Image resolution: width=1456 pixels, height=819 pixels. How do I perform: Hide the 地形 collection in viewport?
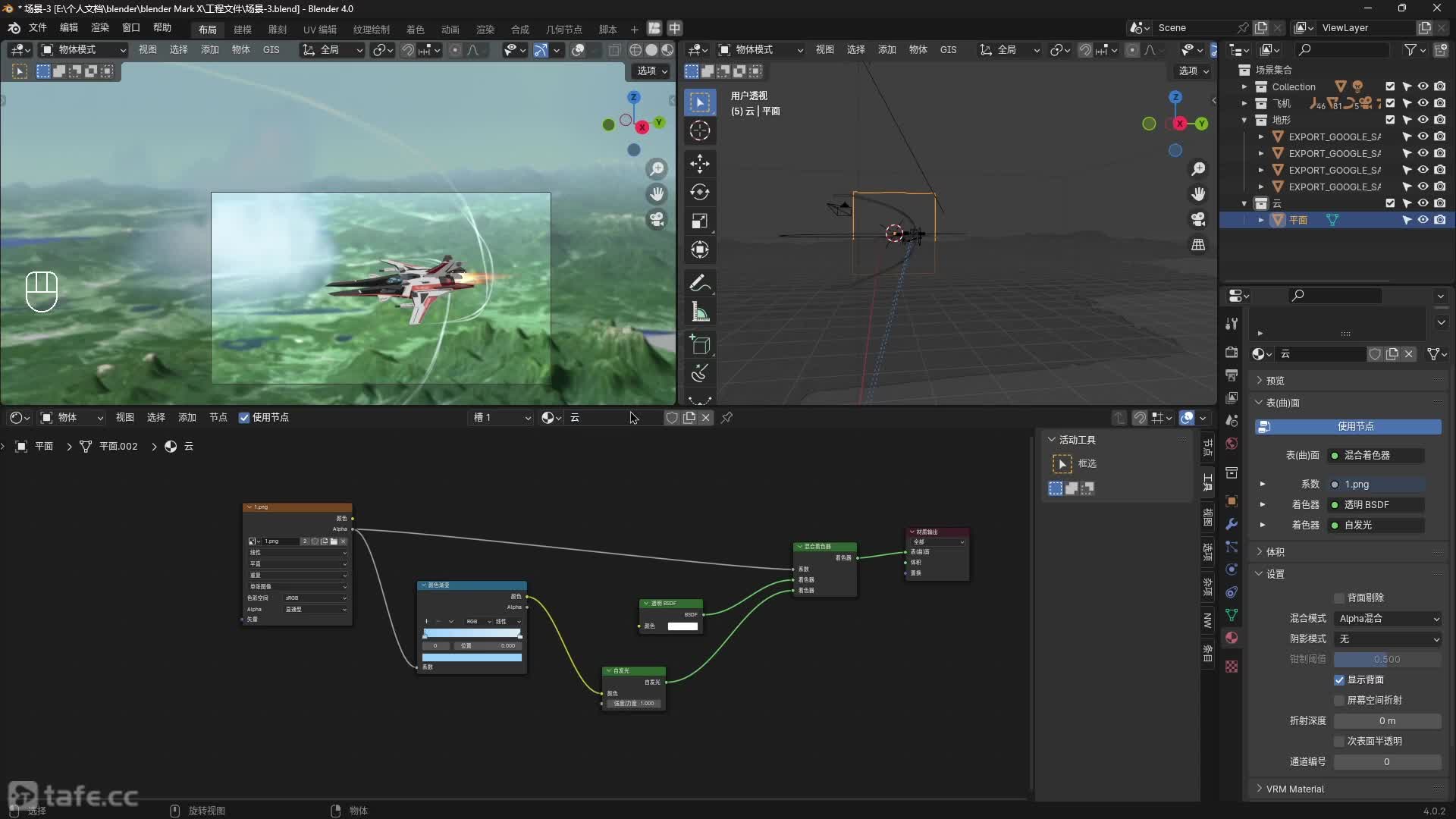pos(1423,120)
